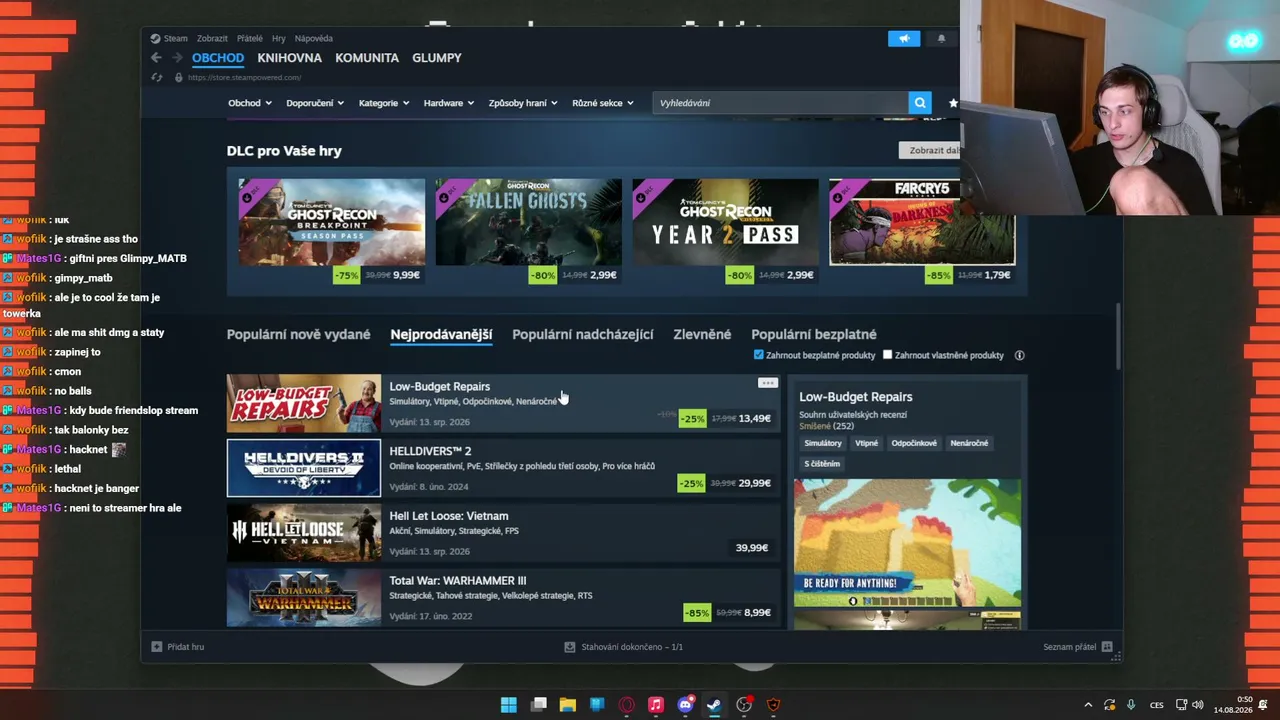This screenshot has width=1280, height=720.
Task: Click the Zobrazit další button
Action: tap(929, 150)
